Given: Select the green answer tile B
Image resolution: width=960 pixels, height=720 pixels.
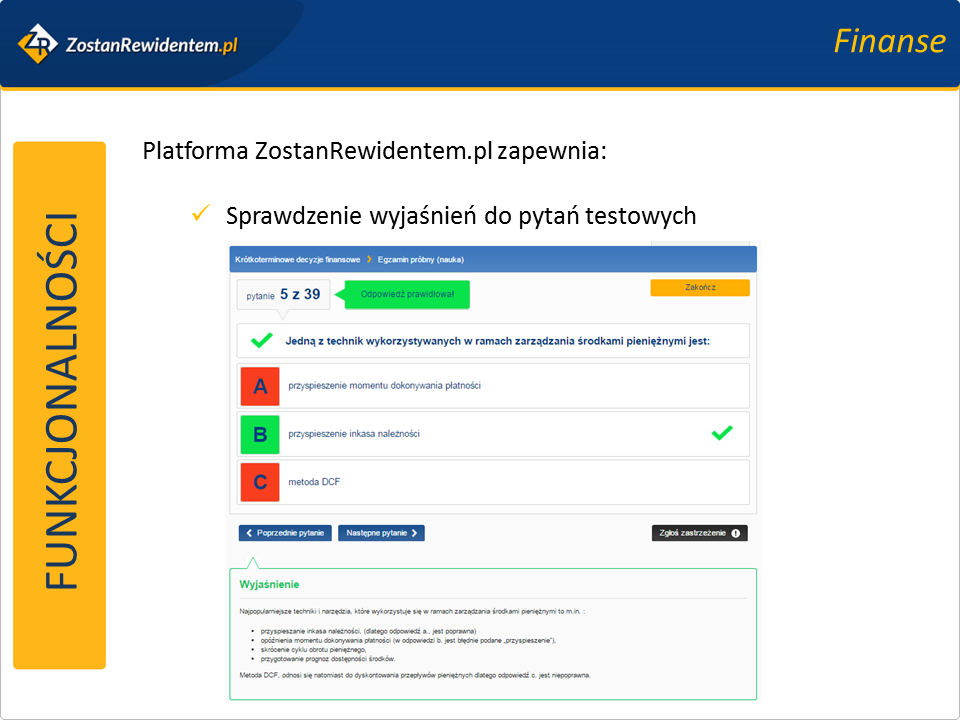Looking at the screenshot, I should 260,434.
